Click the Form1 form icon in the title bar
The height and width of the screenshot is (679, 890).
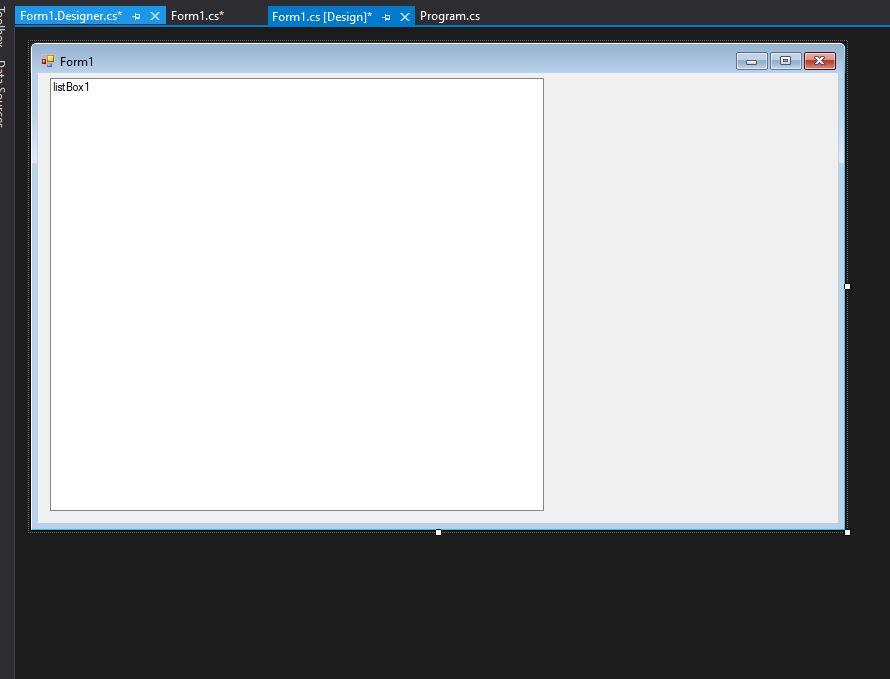(x=47, y=61)
